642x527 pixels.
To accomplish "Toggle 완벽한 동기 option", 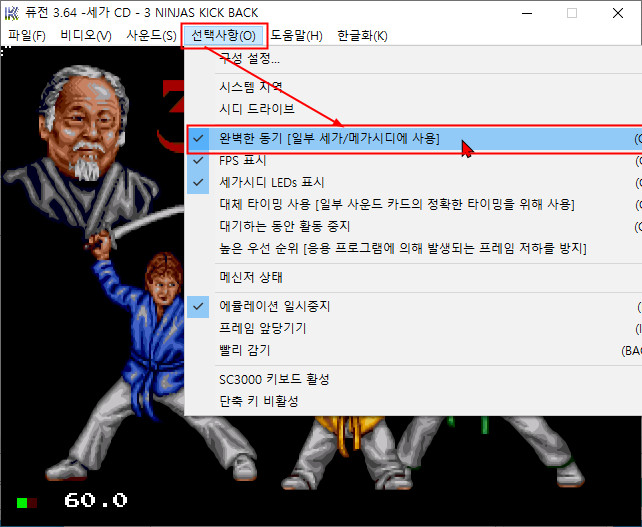I will coord(414,138).
